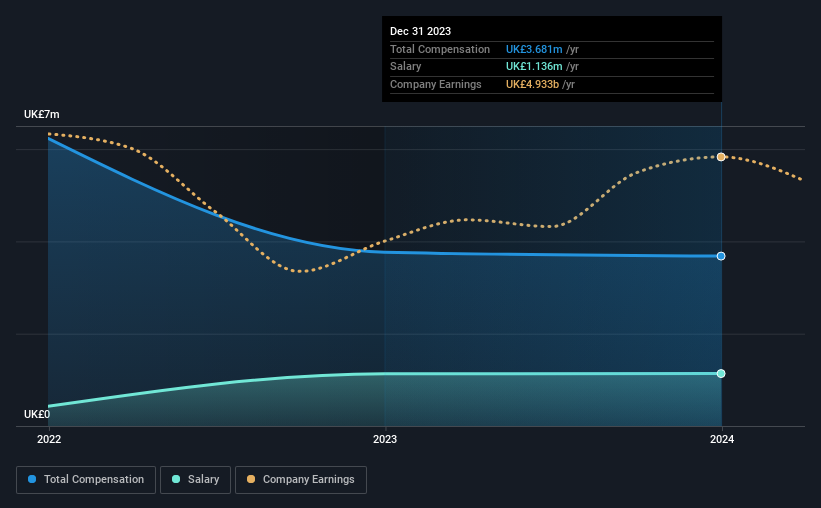The width and height of the screenshot is (821, 508).
Task: Click the 2022 x-axis label
Action: [49, 439]
